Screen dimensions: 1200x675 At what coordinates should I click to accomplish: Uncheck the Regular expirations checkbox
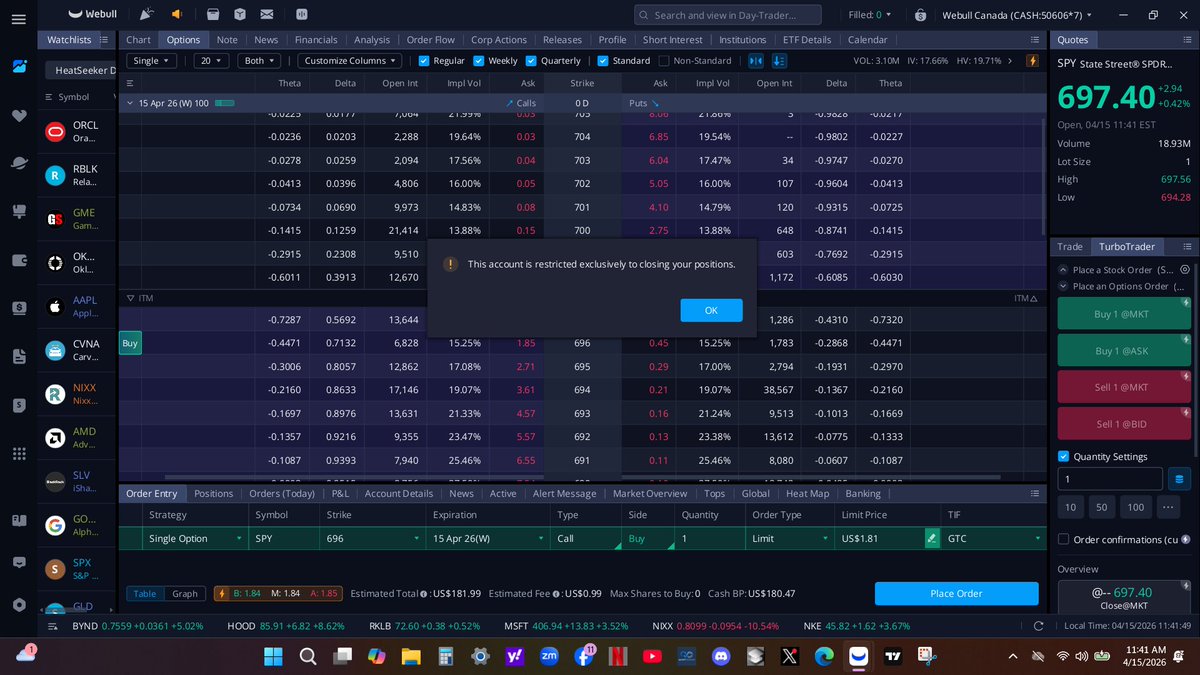tap(424, 60)
